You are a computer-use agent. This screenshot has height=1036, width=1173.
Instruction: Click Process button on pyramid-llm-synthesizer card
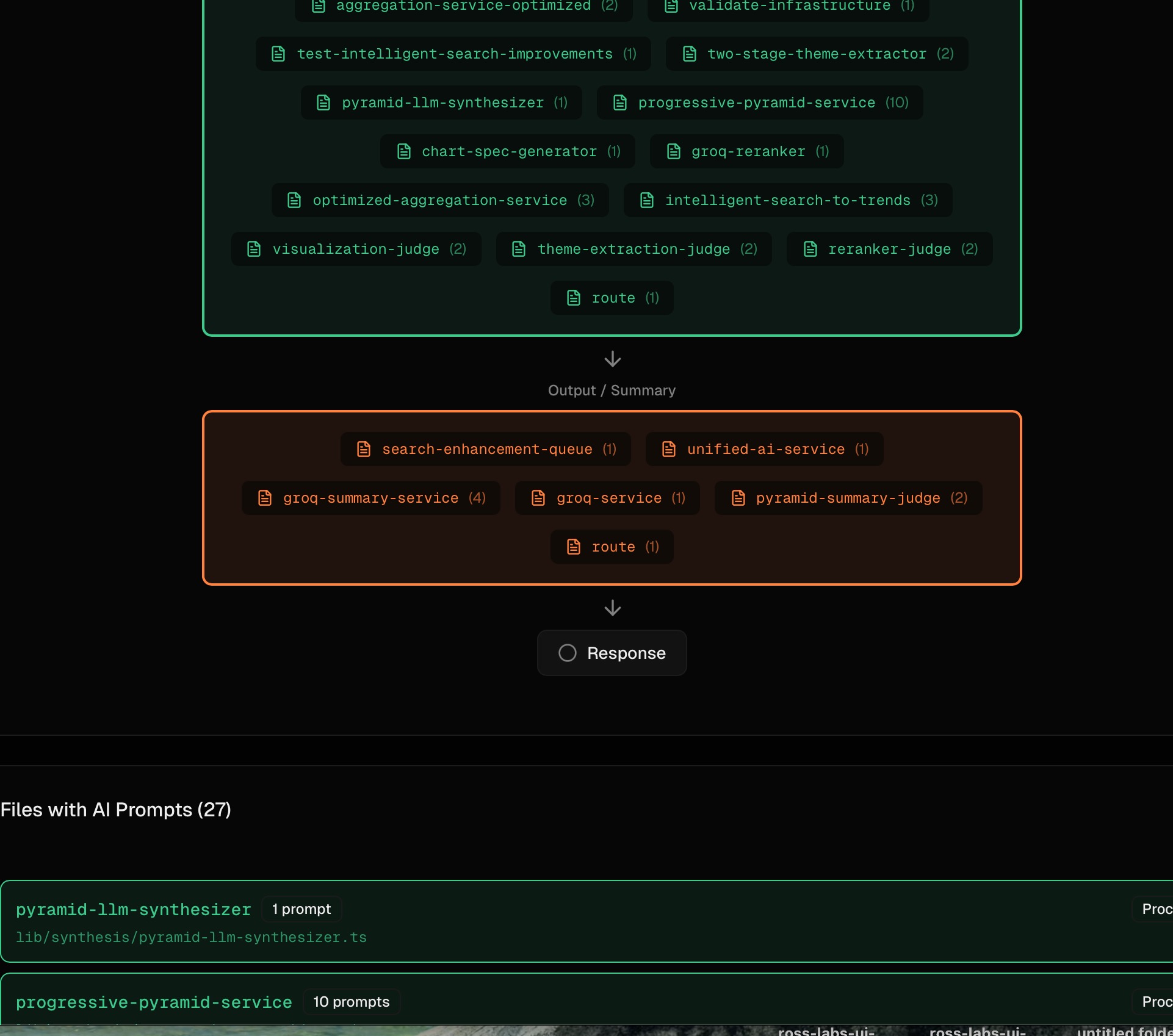tap(1158, 909)
